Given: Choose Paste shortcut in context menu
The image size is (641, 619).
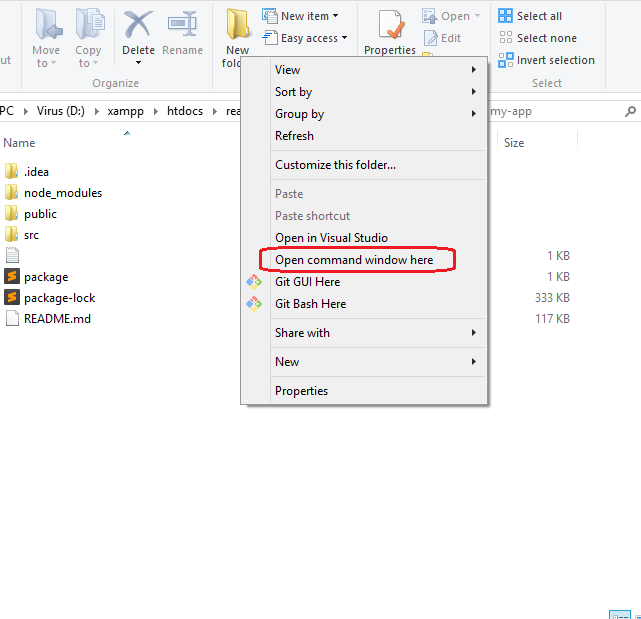Looking at the screenshot, I should tap(364, 216).
